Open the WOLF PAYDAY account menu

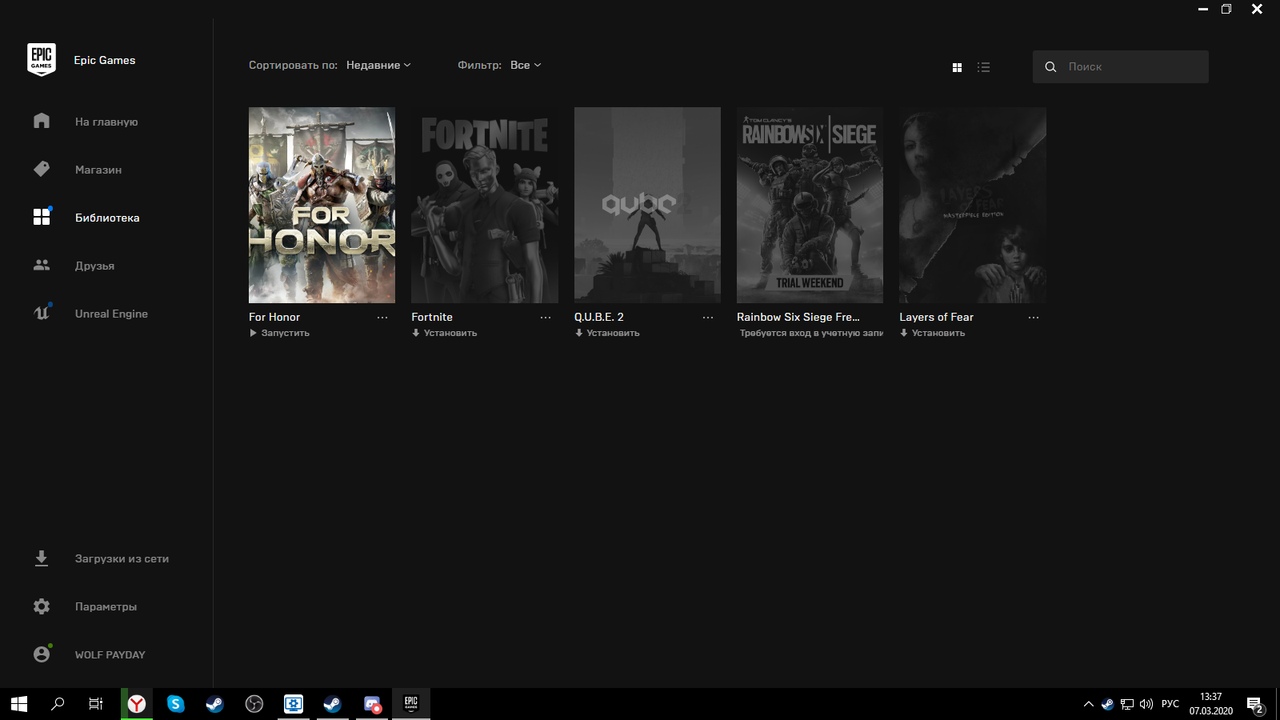click(x=109, y=655)
